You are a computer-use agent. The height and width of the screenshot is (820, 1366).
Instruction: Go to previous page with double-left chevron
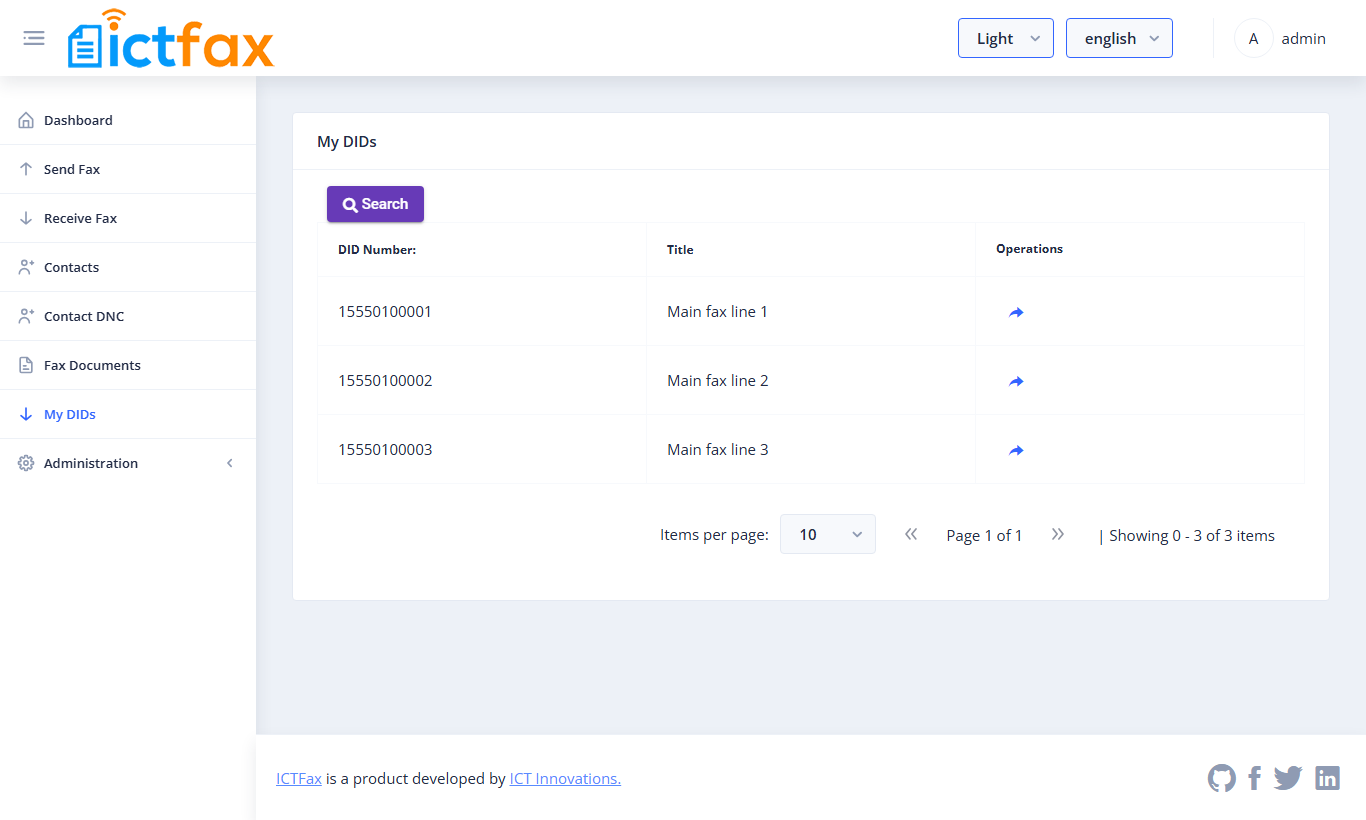click(x=911, y=535)
